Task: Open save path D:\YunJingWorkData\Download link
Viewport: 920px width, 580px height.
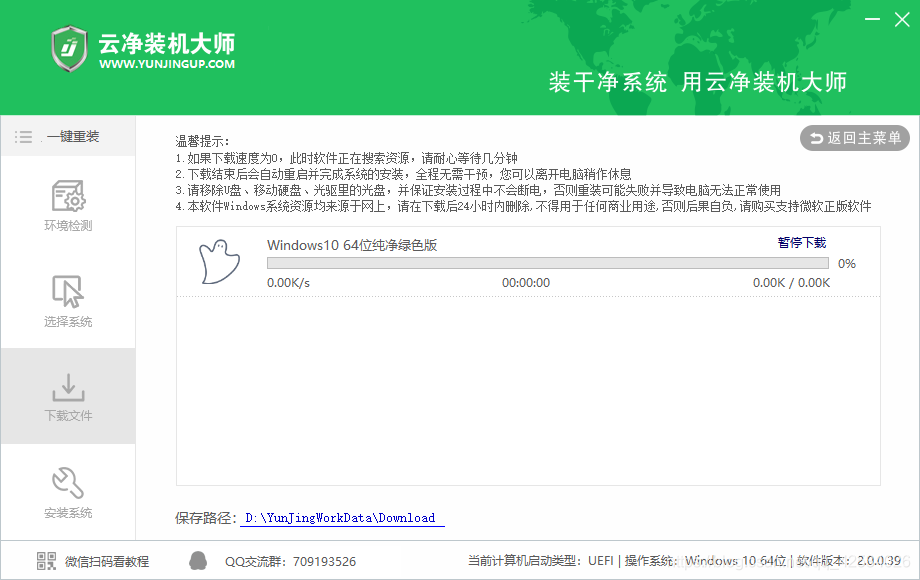Action: [342, 518]
